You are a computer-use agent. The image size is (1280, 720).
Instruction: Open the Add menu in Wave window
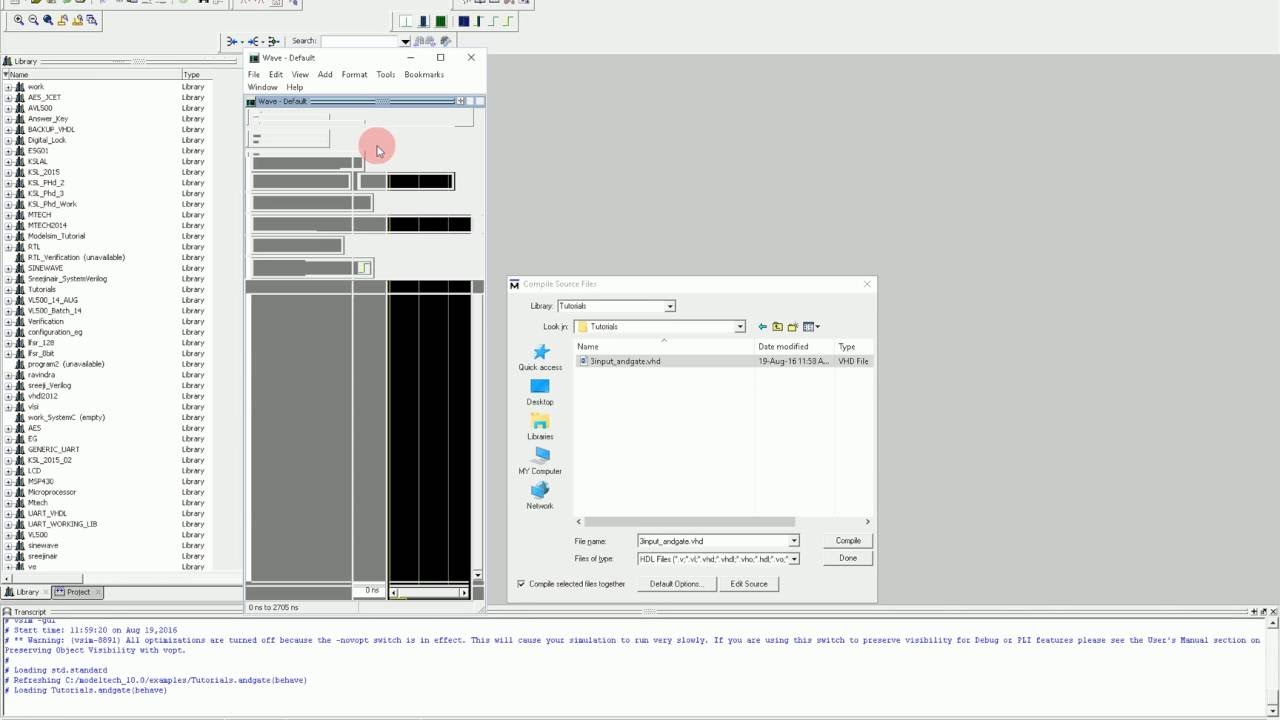pyautogui.click(x=325, y=75)
